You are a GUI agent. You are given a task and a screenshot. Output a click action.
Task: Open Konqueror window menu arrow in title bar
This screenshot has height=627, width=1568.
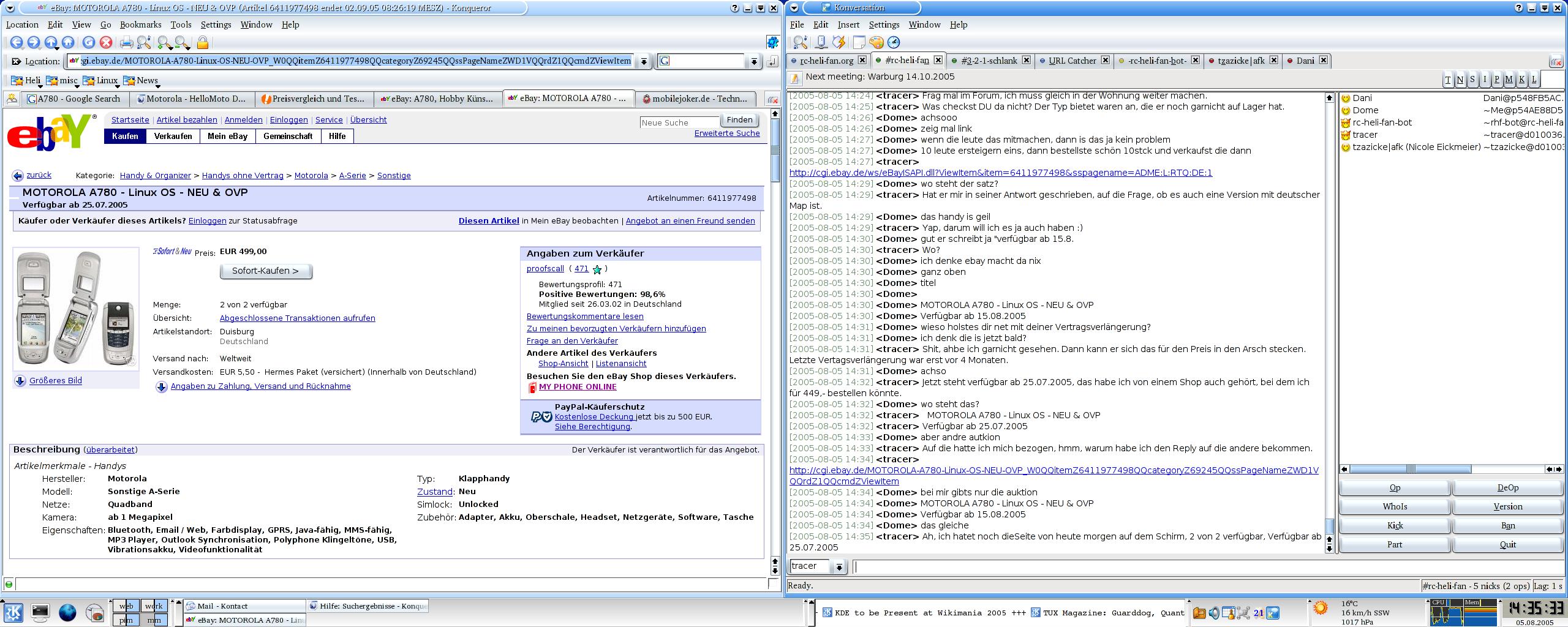click(x=9, y=8)
